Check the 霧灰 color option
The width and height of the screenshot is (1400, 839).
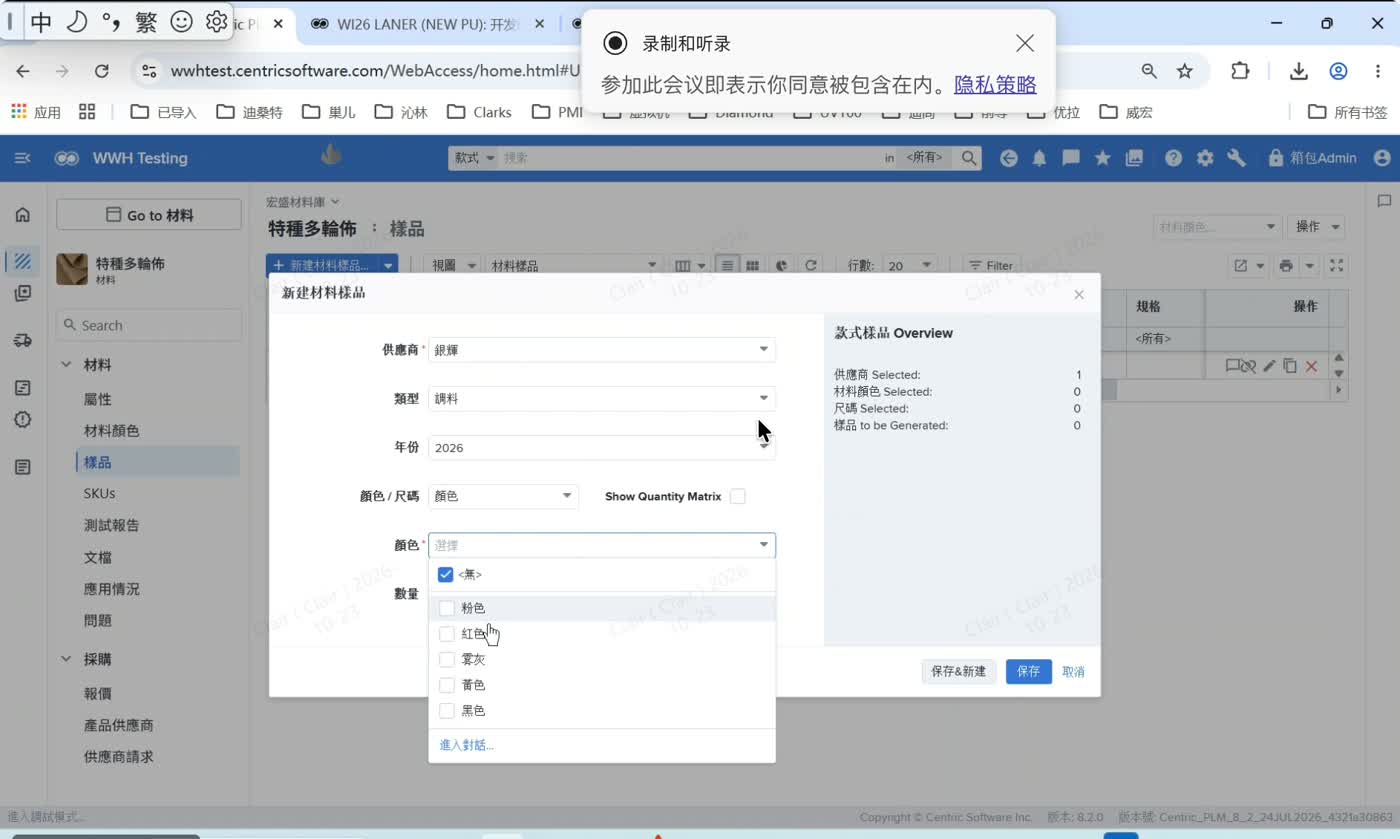[x=446, y=660]
